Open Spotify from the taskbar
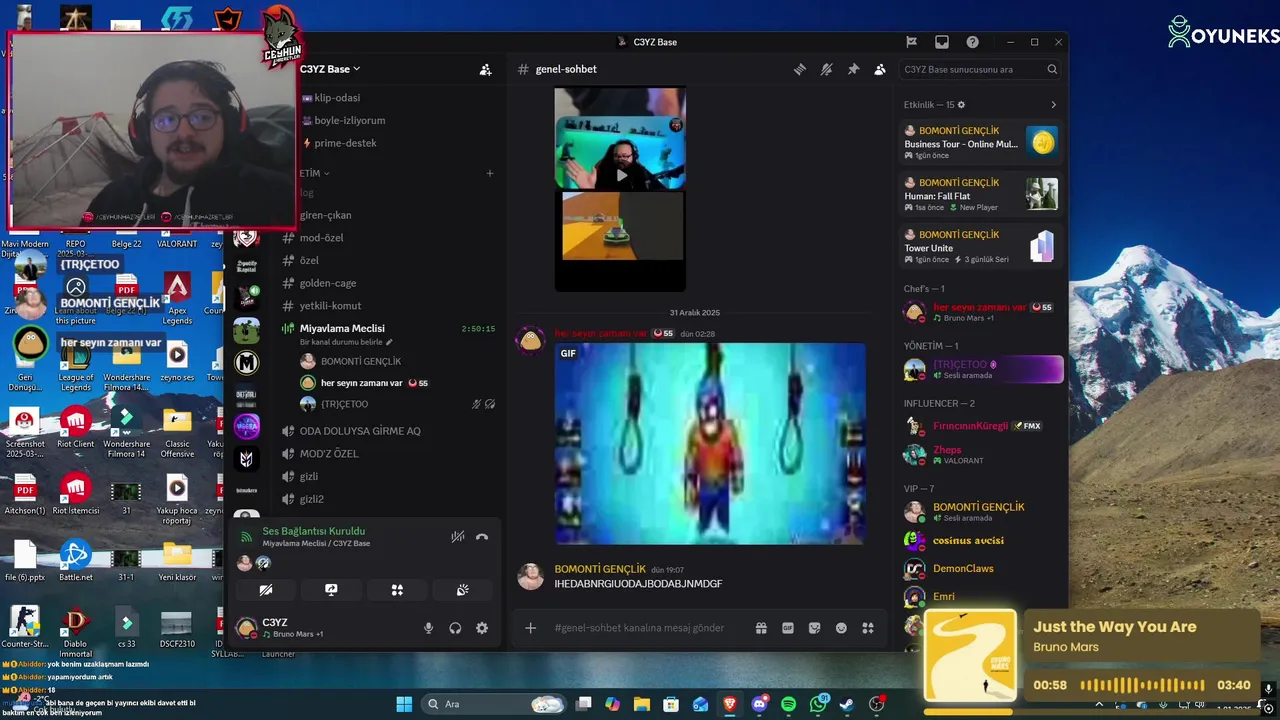The height and width of the screenshot is (720, 1280). point(788,704)
